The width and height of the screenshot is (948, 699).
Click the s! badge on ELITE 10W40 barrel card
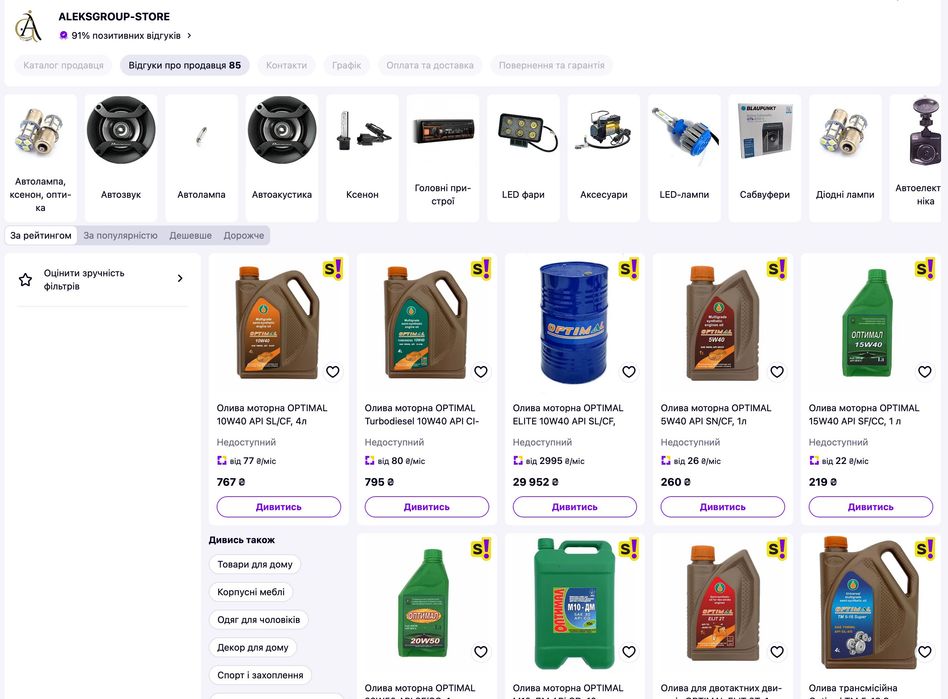coord(629,268)
